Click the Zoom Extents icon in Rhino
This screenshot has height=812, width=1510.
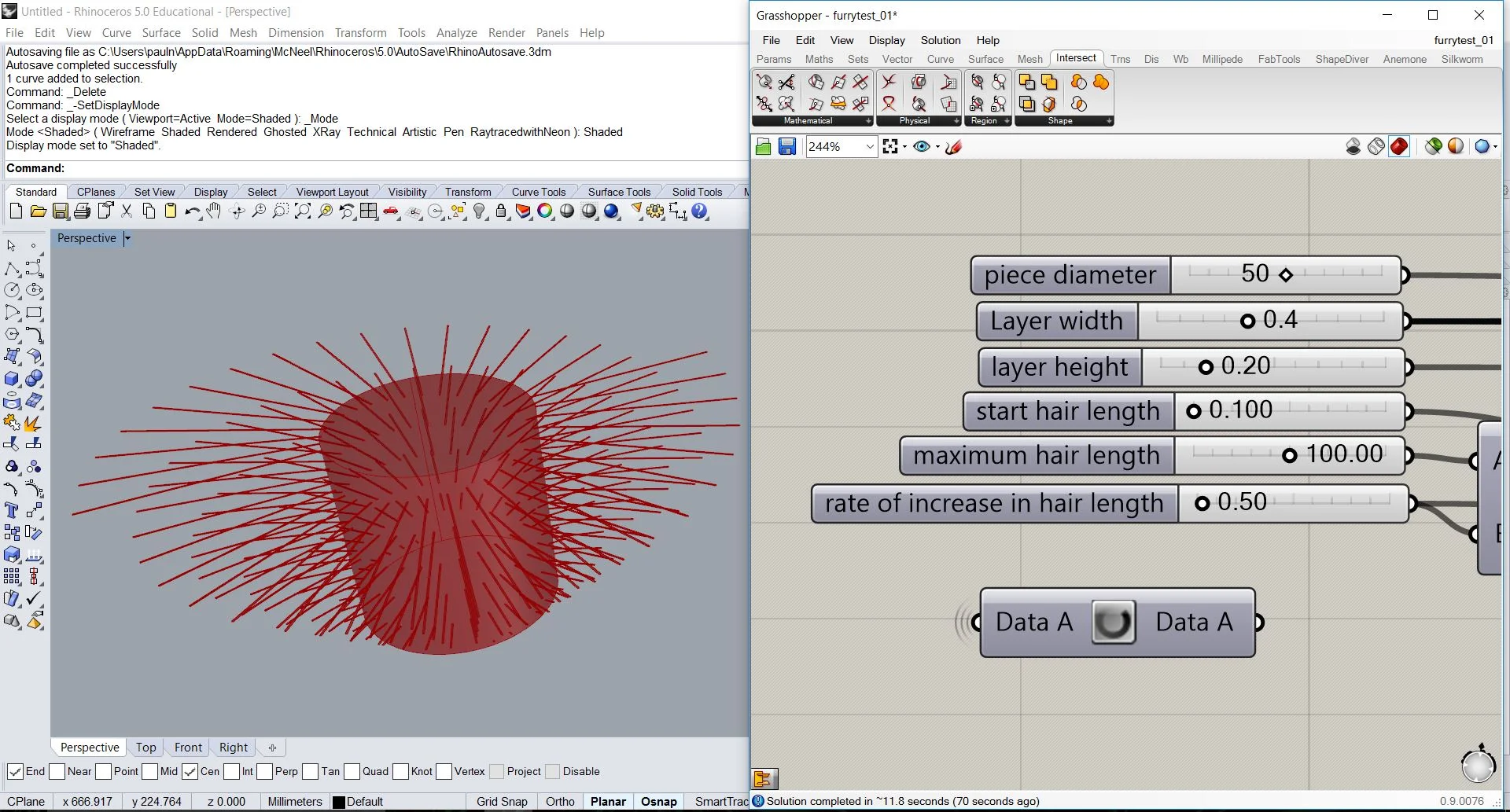click(303, 211)
